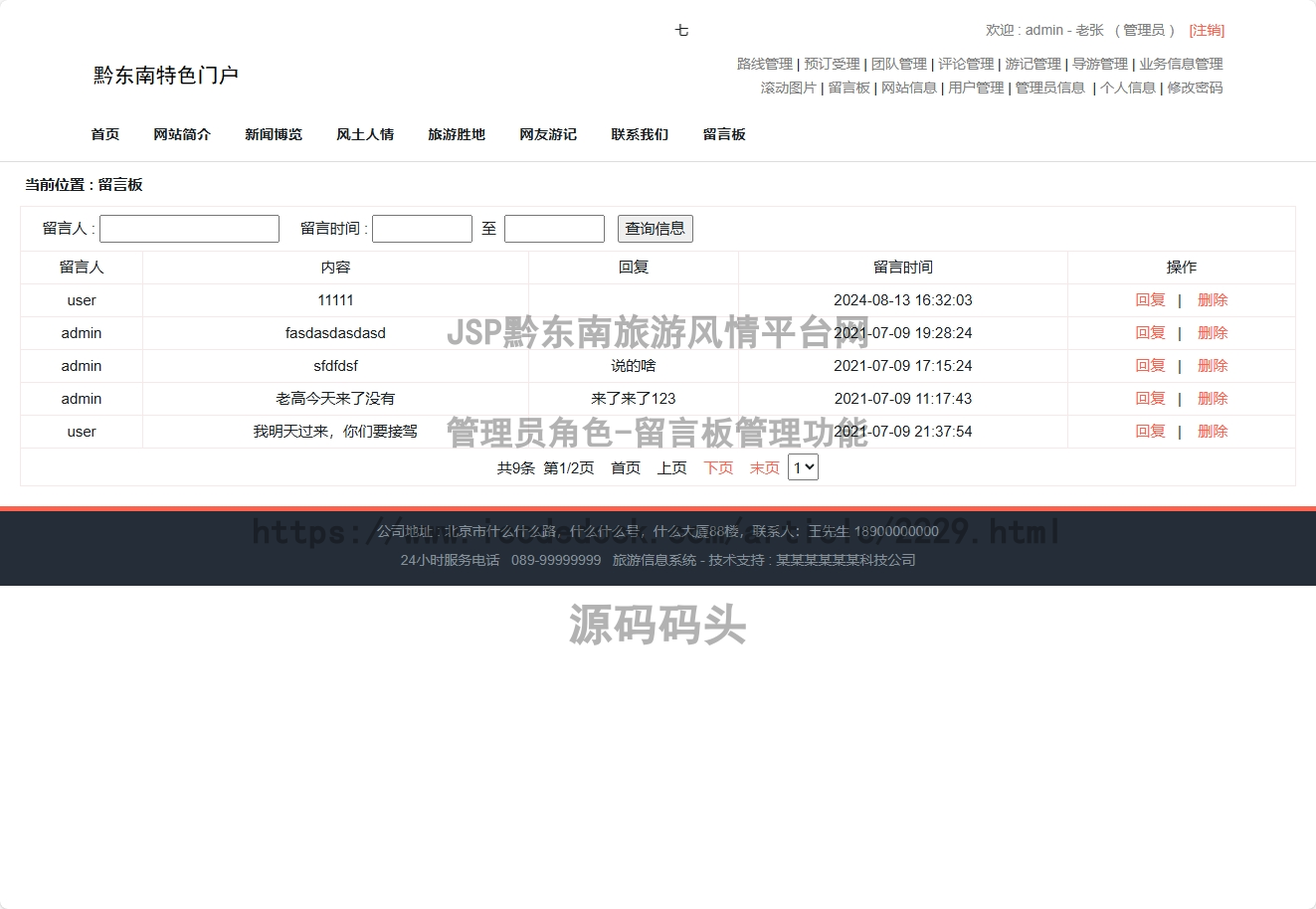Click the 留言时间 column header
This screenshot has width=1316, height=909.
click(903, 268)
